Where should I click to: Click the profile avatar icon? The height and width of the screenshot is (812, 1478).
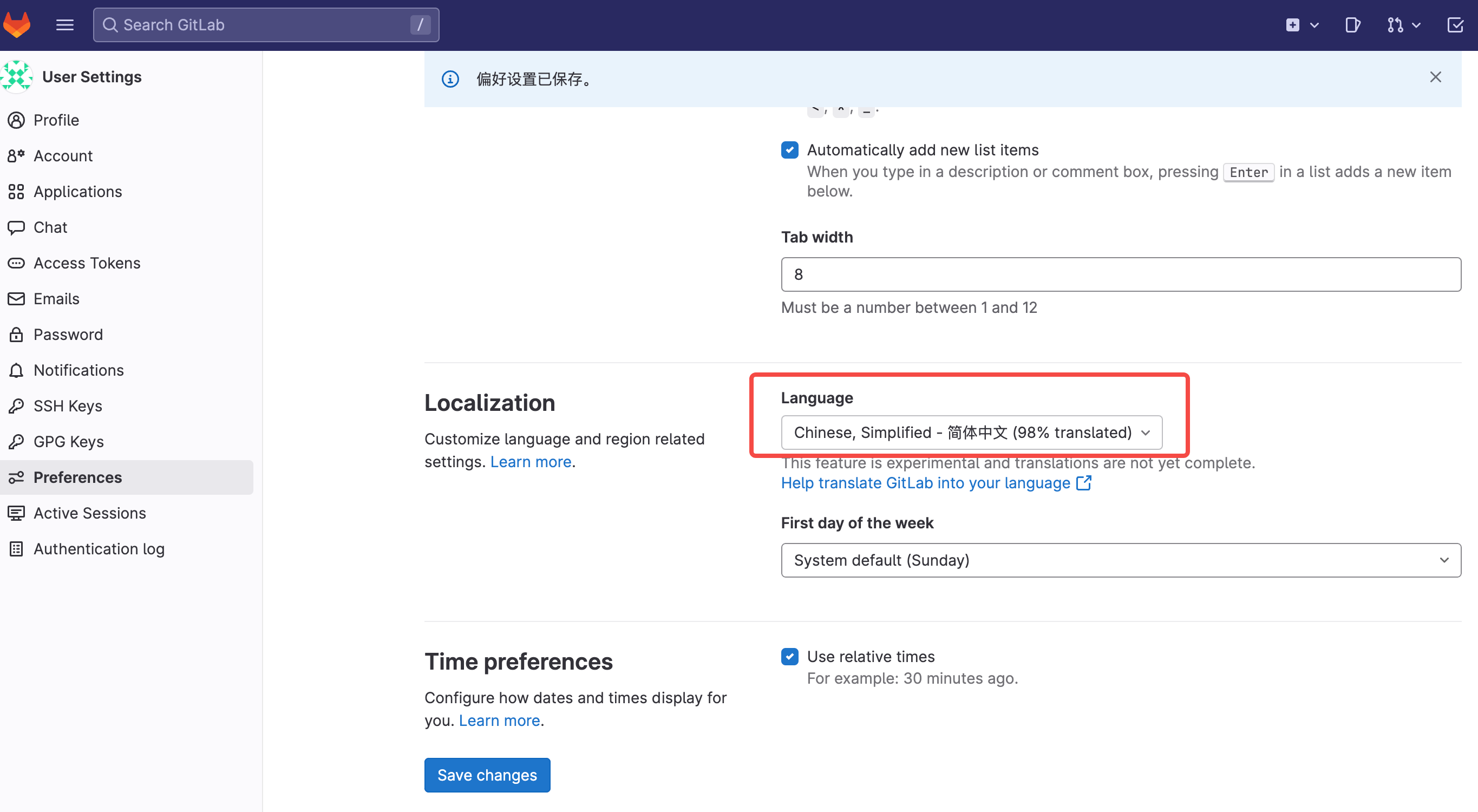[x=17, y=76]
